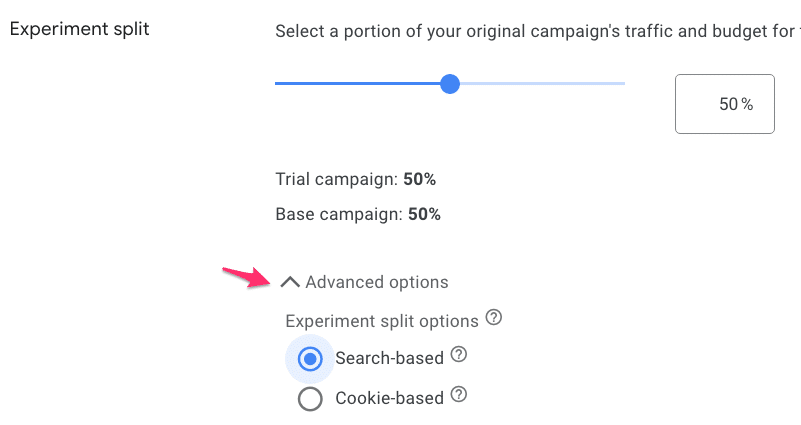
Task: Click the filled blue portion of slider track
Action: [x=358, y=84]
